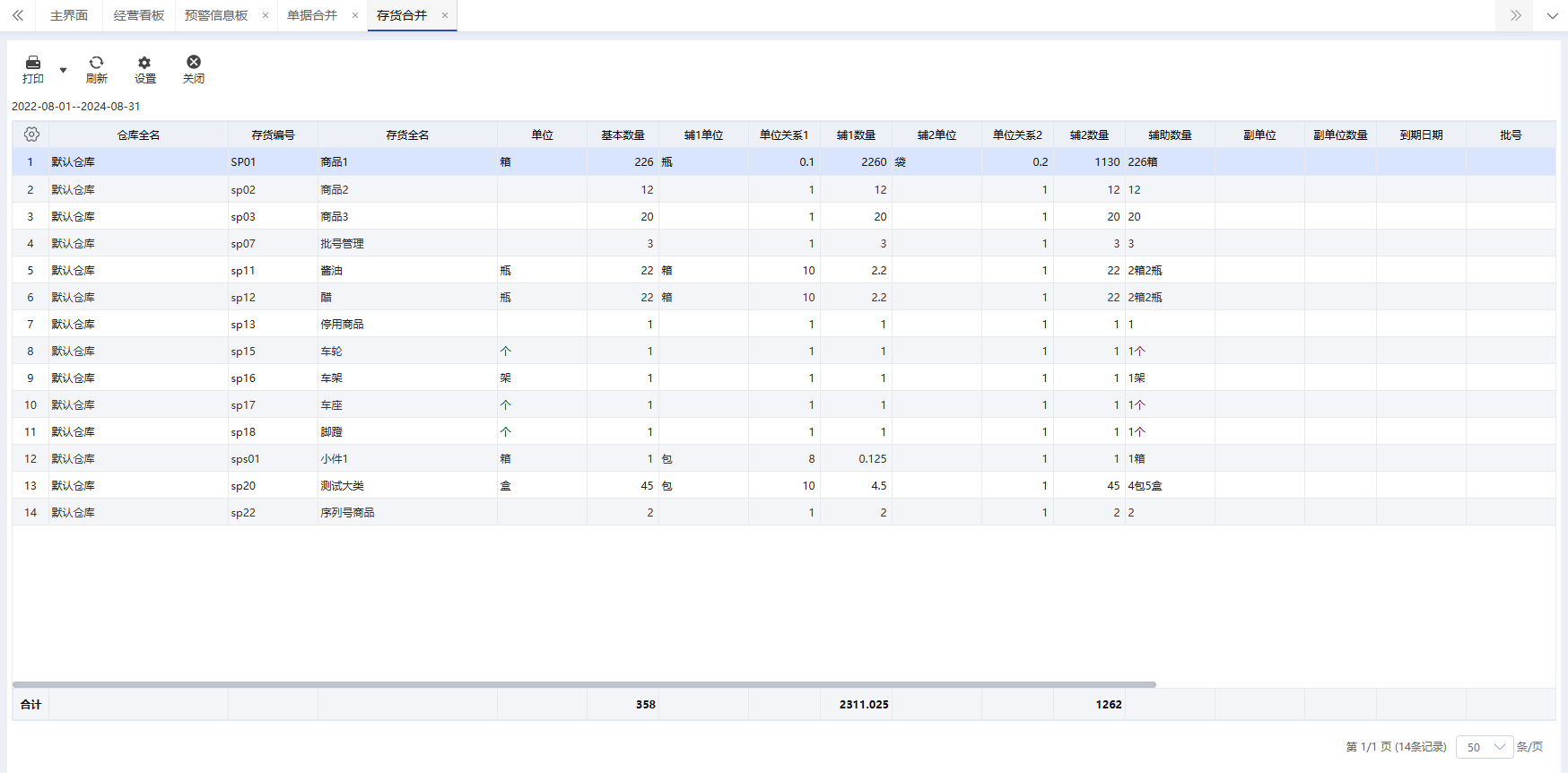Viewport: 1568px width, 773px height.
Task: Click the 辅助数量 column header
Action: pyautogui.click(x=1170, y=135)
